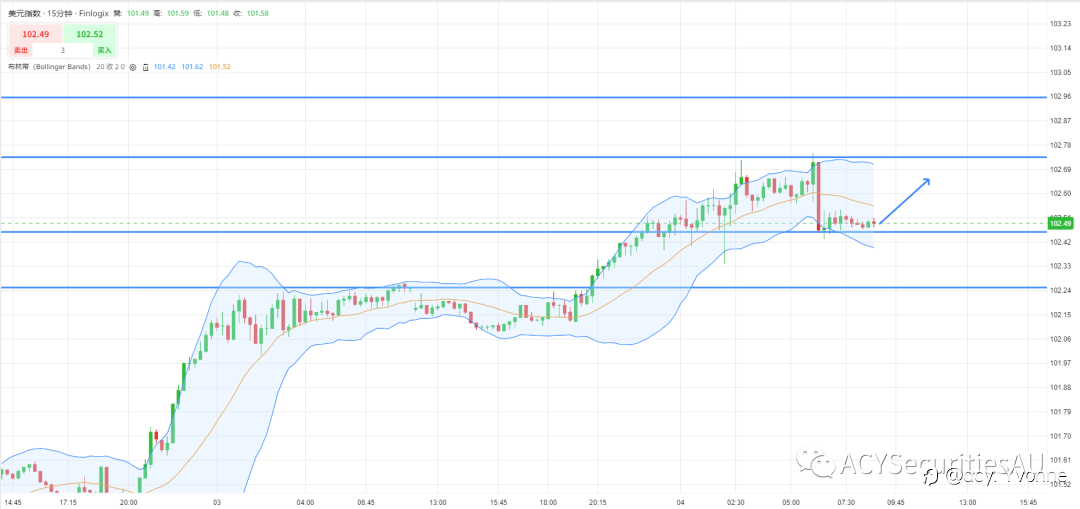Click time axis label 20:00
The height and width of the screenshot is (509, 1080).
pos(128,502)
